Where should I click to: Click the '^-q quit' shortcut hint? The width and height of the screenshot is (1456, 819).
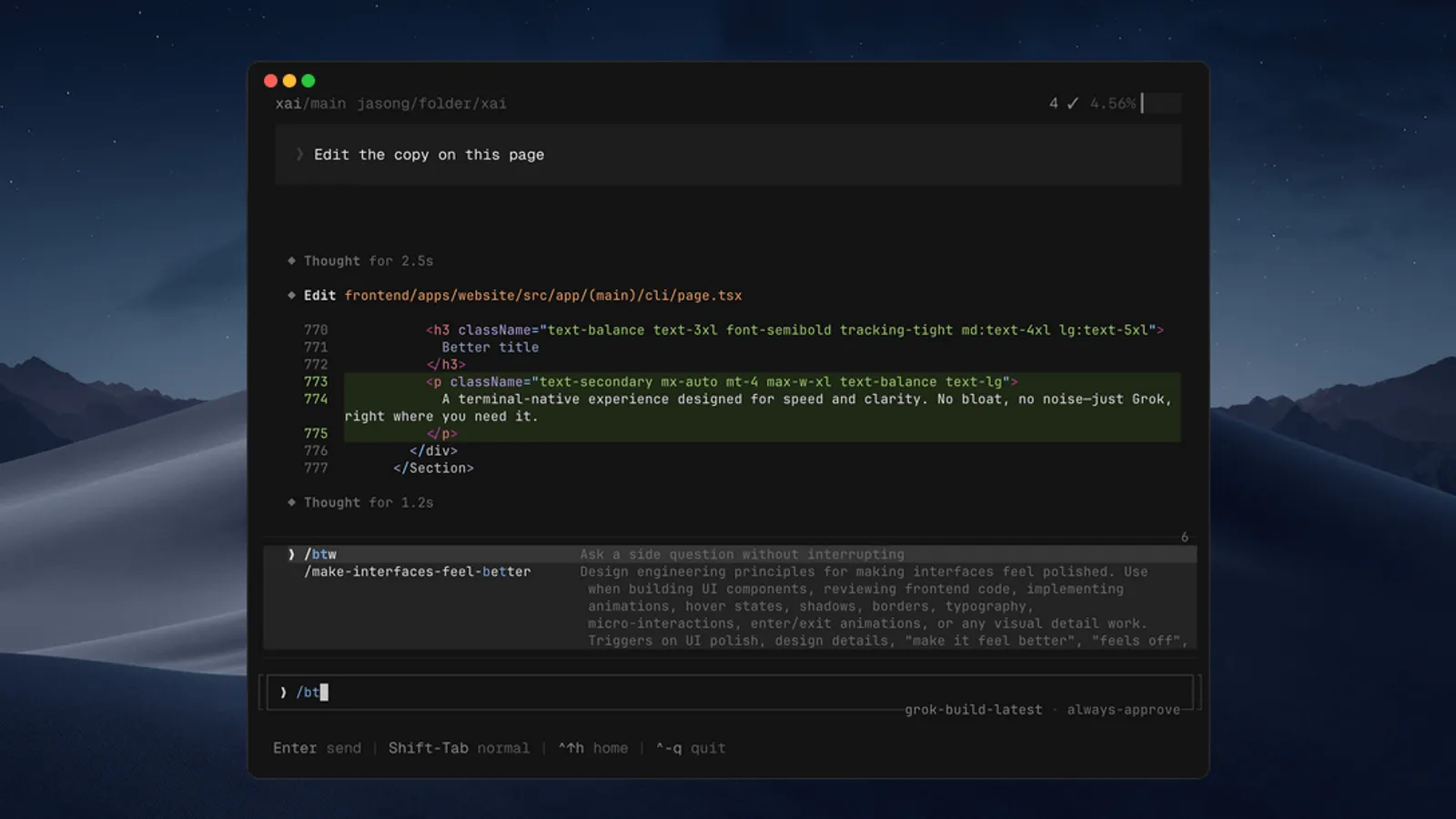coord(691,748)
